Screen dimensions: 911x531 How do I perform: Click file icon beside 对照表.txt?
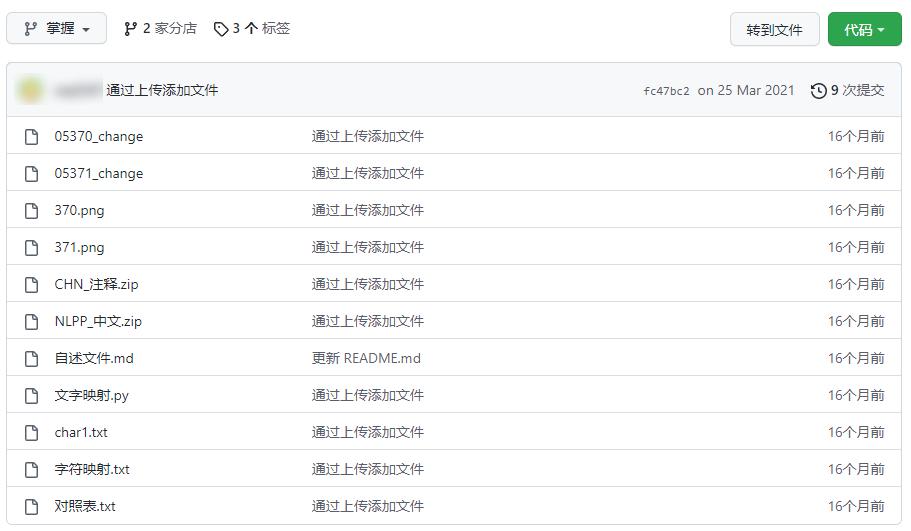[x=32, y=506]
